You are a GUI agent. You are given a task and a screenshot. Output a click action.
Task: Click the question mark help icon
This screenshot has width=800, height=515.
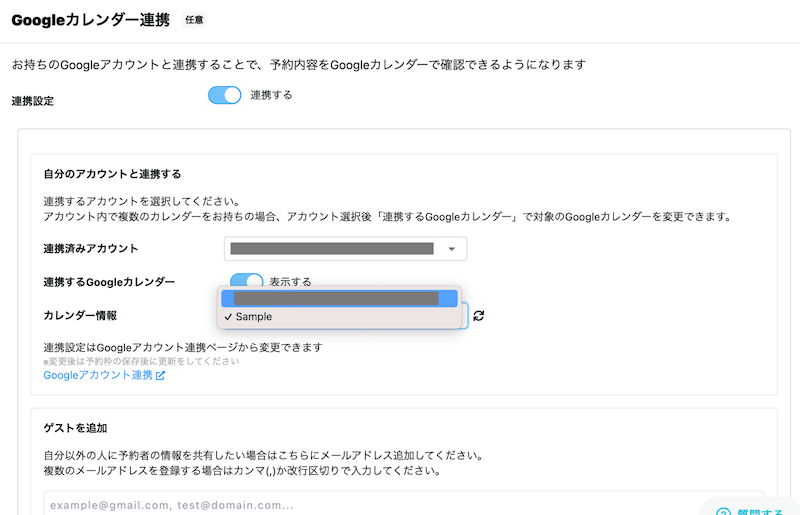[x=724, y=512]
